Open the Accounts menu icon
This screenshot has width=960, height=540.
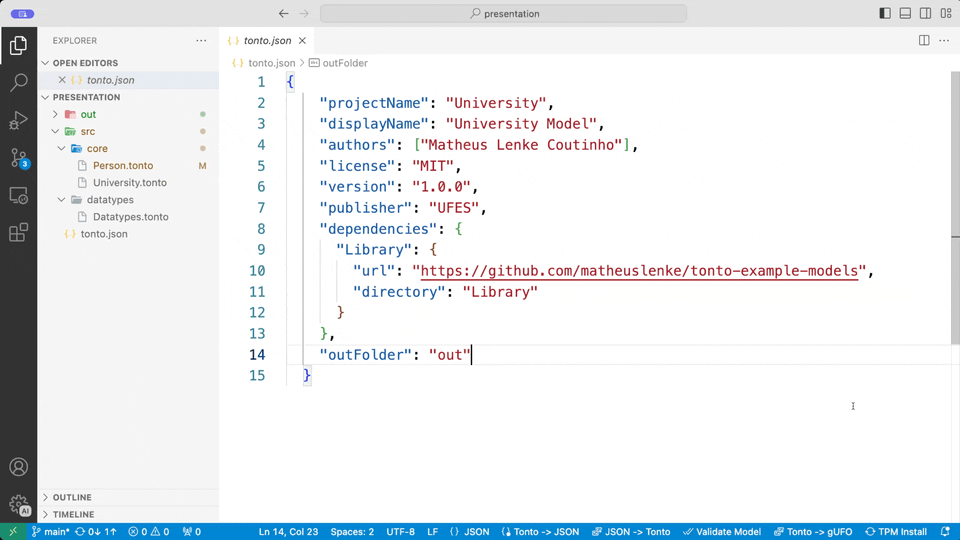tap(18, 467)
